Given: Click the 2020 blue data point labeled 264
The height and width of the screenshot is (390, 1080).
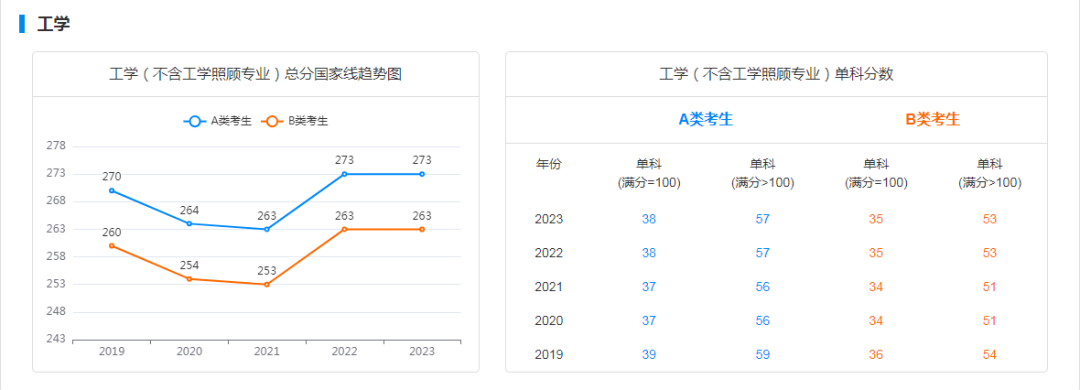Looking at the screenshot, I should pos(189,223).
